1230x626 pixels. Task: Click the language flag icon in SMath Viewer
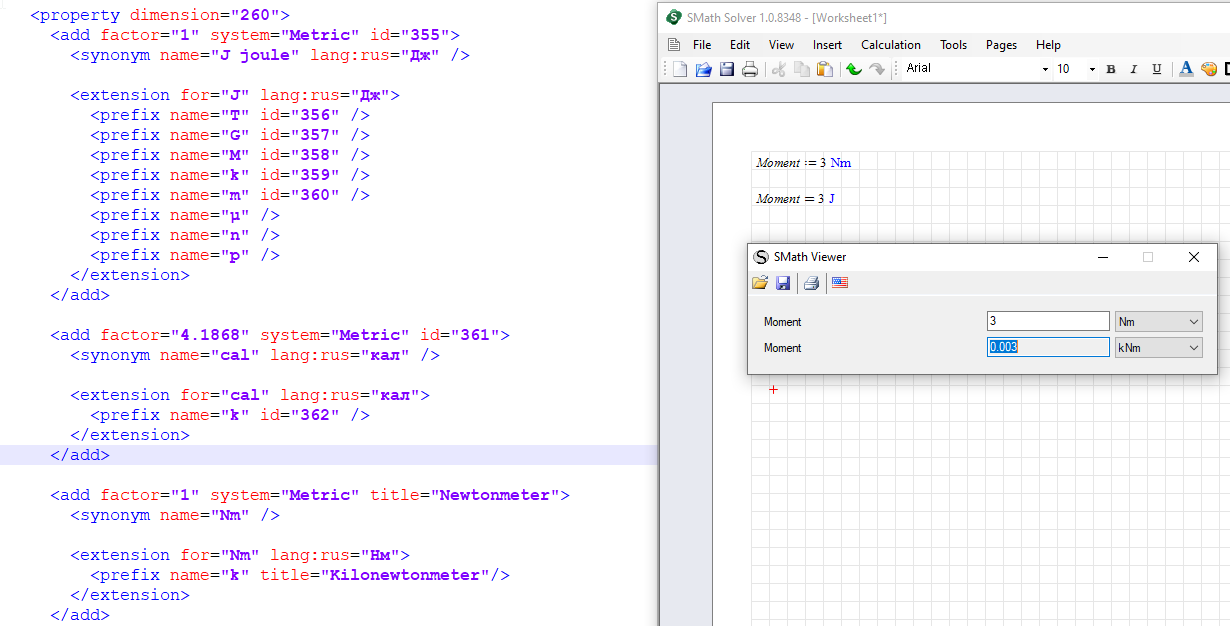(x=840, y=283)
